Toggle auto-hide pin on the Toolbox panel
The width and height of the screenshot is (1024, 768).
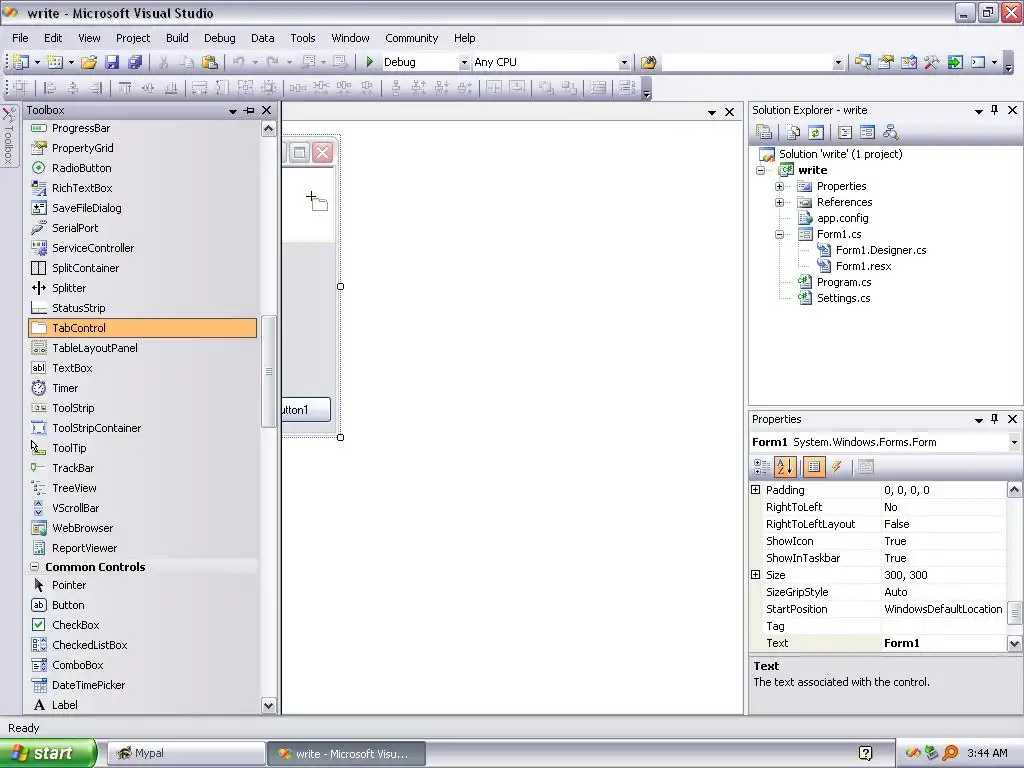tap(249, 110)
